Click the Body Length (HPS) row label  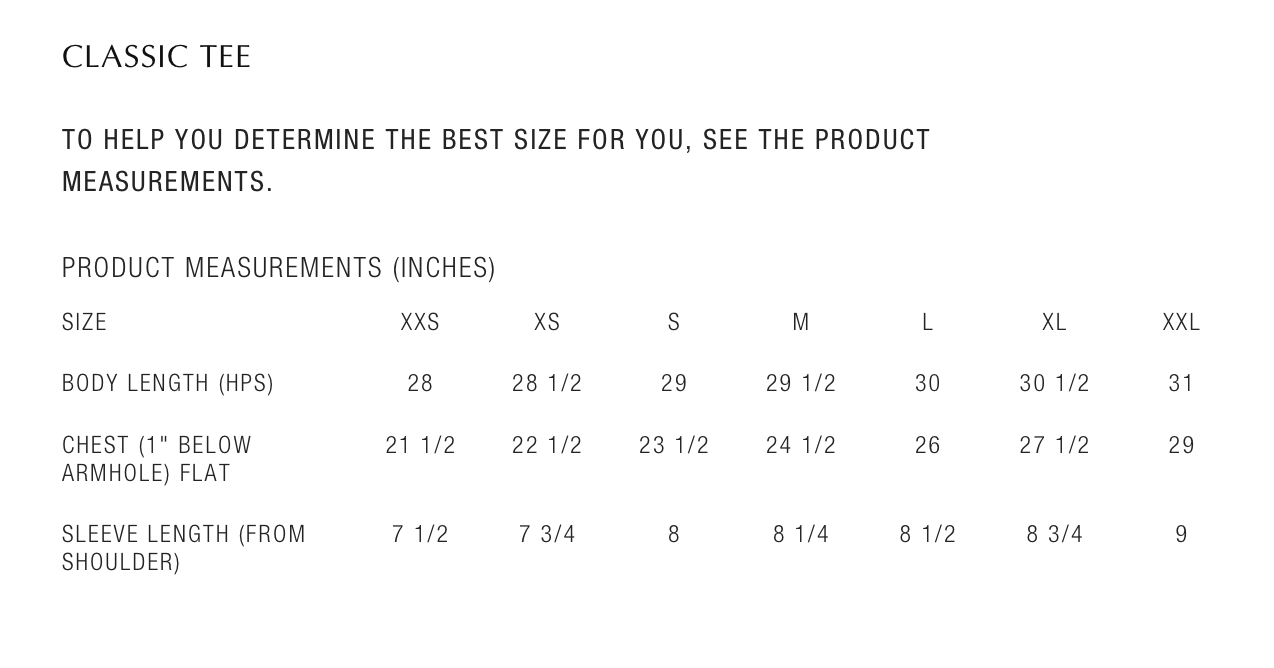point(168,383)
